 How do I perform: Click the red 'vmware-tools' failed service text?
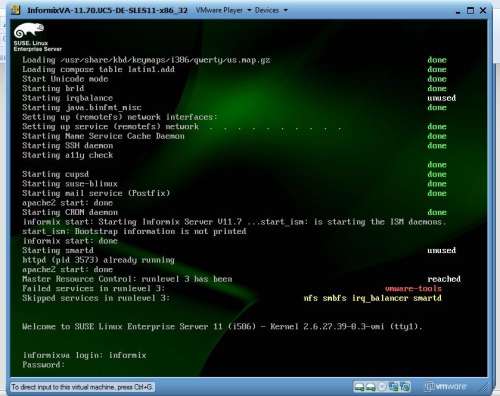(413, 289)
